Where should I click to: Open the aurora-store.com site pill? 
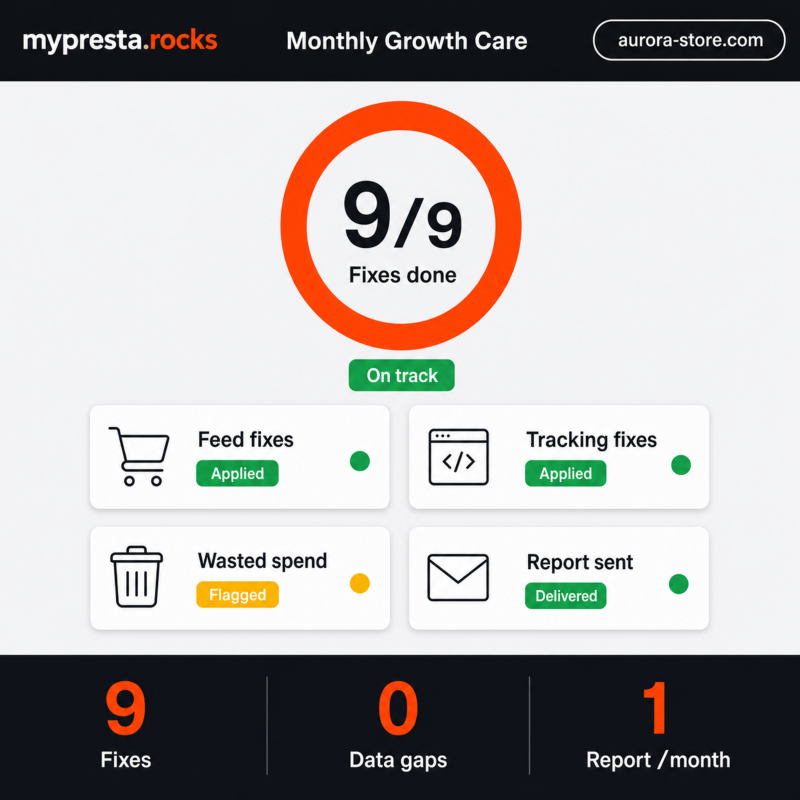[689, 40]
